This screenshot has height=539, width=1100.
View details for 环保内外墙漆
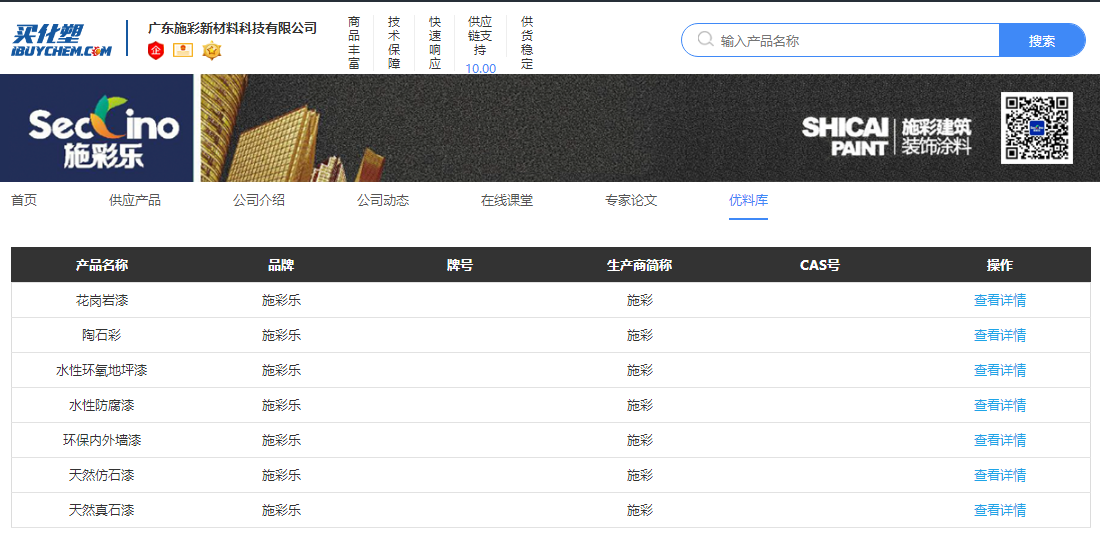click(x=1000, y=441)
